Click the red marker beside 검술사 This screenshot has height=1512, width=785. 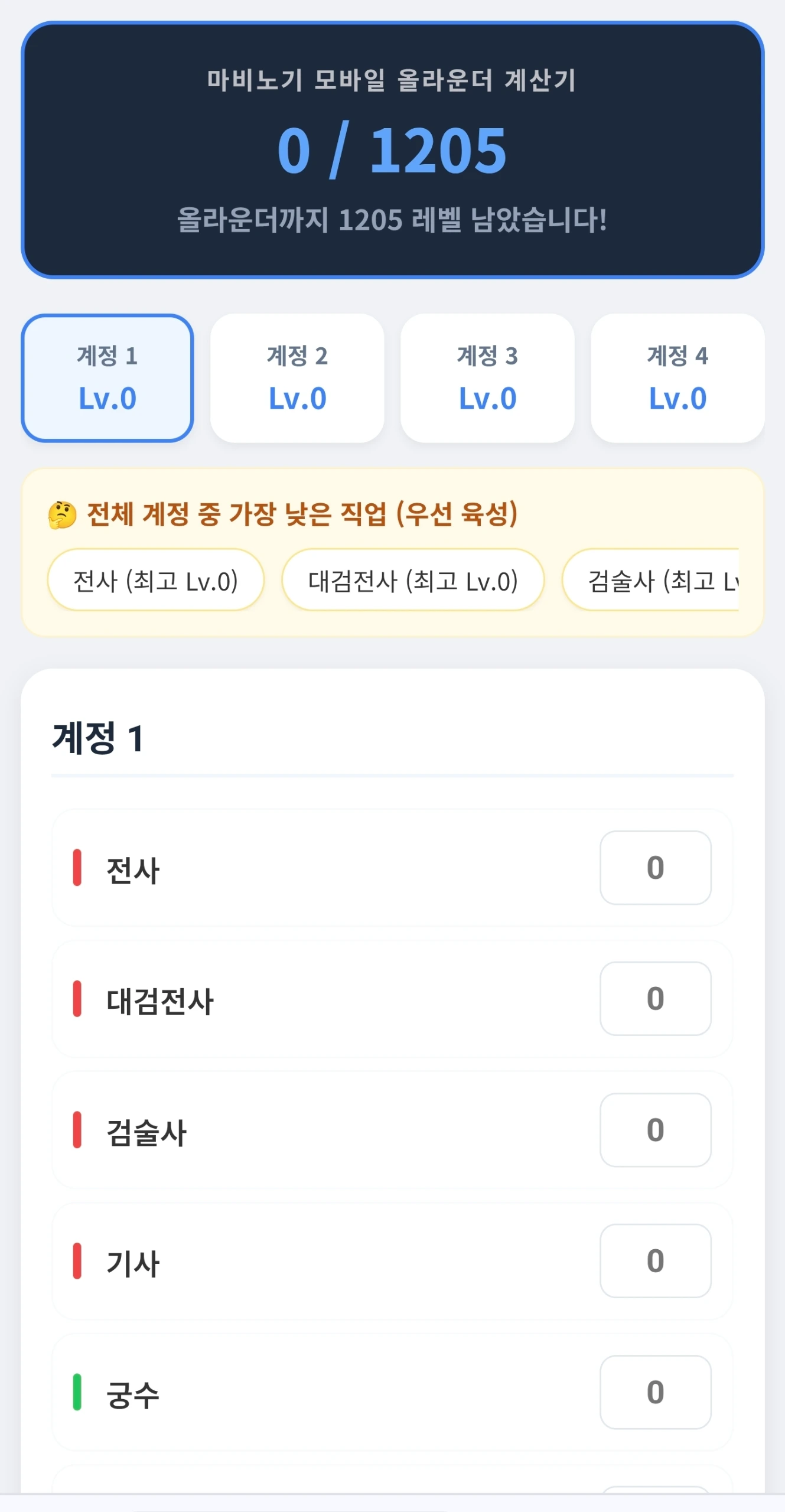pyautogui.click(x=77, y=1130)
